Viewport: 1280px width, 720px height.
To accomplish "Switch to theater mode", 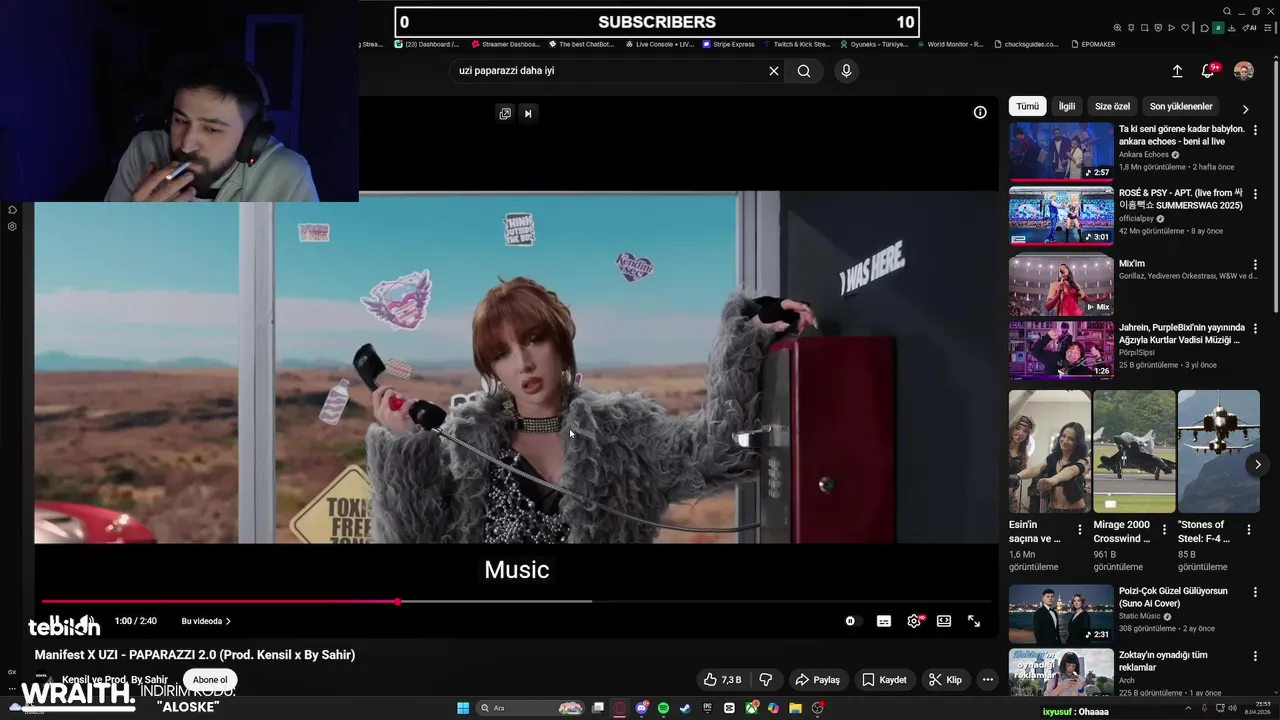I will point(944,621).
